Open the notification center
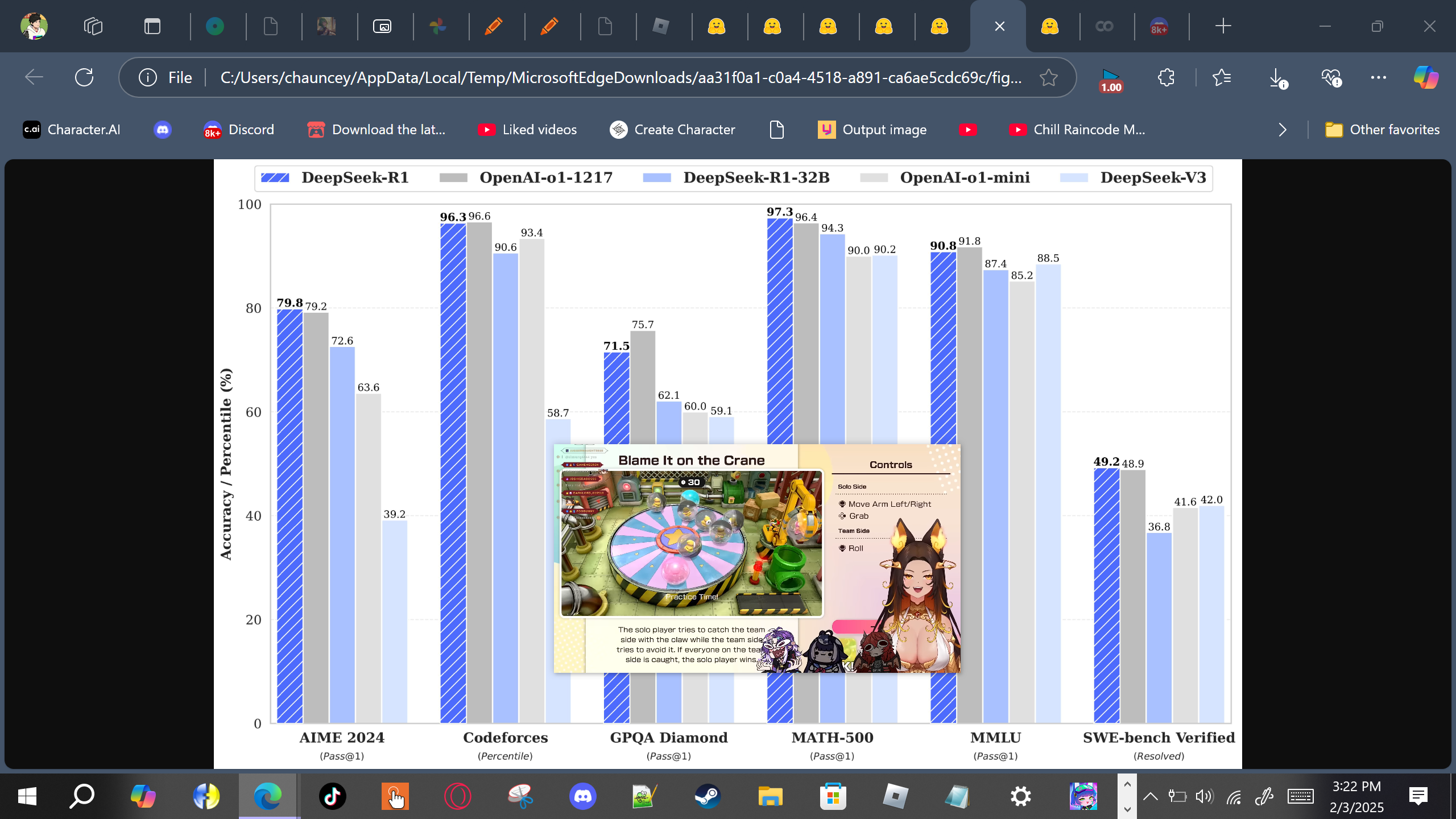Image resolution: width=1456 pixels, height=819 pixels. [x=1418, y=796]
